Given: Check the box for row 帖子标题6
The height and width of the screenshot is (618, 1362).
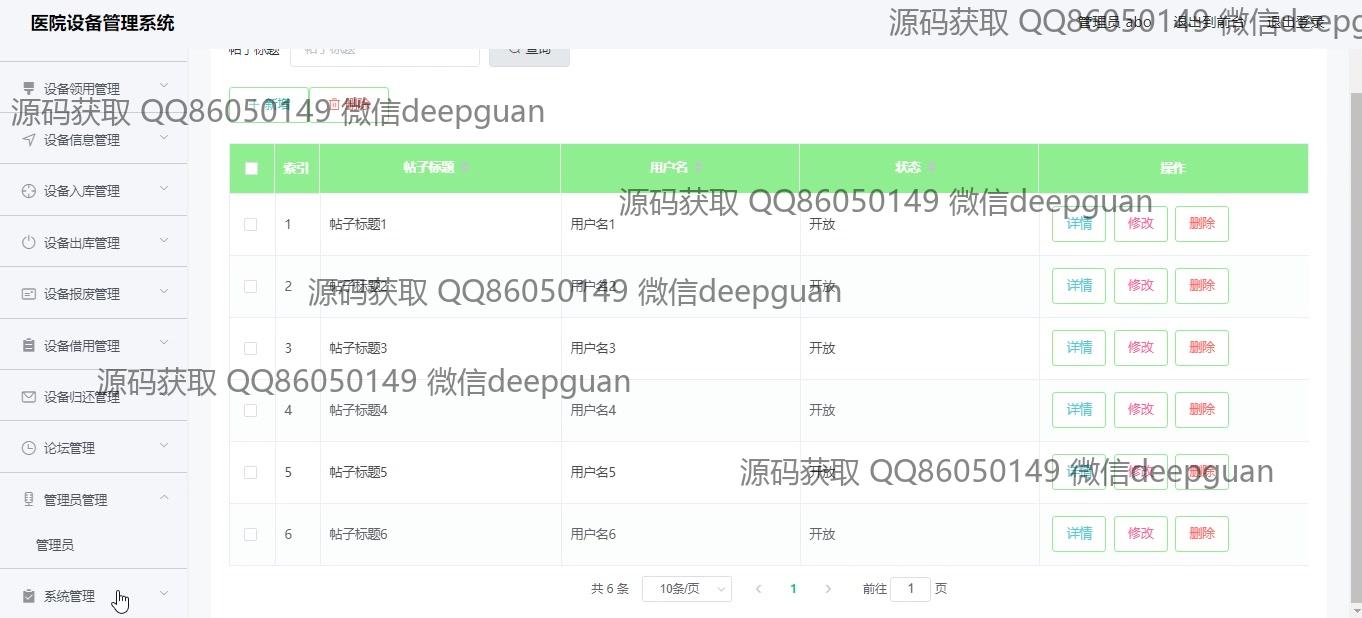Looking at the screenshot, I should click(x=251, y=534).
